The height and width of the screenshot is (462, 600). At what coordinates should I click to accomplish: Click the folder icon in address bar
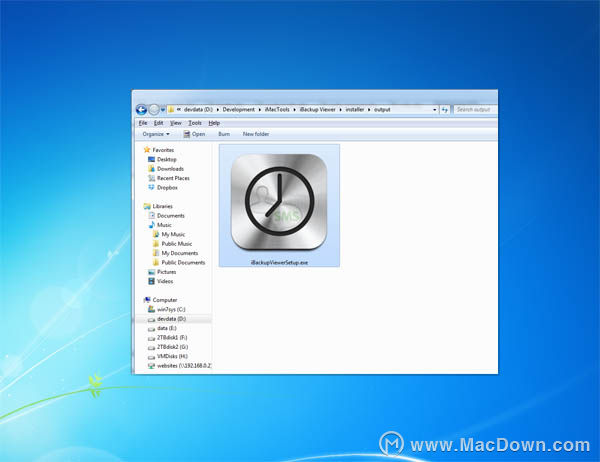click(171, 109)
